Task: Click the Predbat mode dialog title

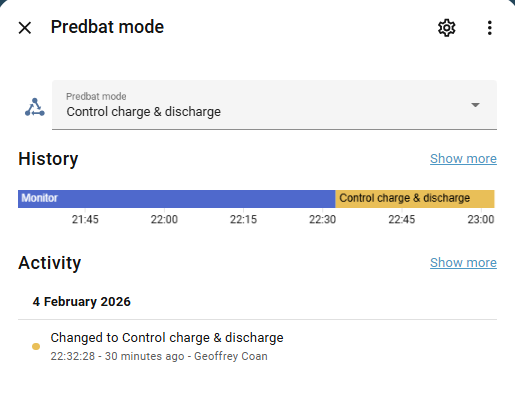Action: [107, 27]
